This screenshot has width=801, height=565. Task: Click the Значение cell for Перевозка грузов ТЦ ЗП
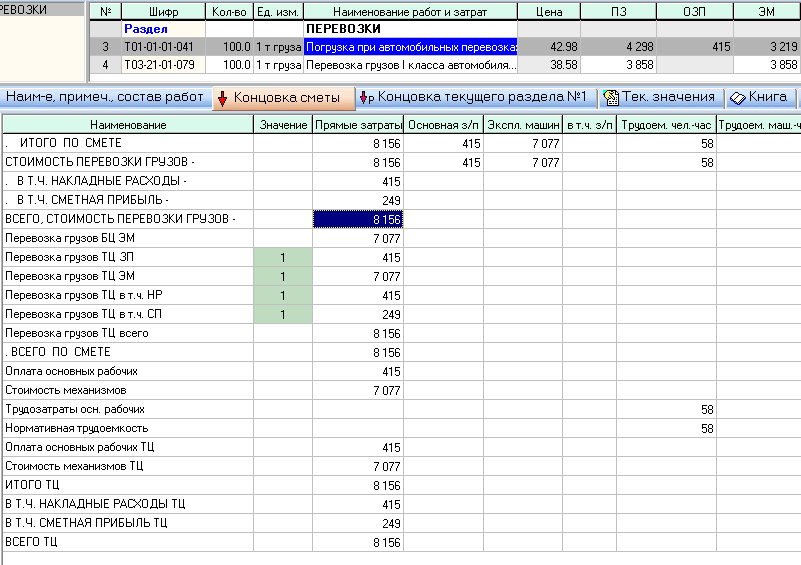point(282,258)
